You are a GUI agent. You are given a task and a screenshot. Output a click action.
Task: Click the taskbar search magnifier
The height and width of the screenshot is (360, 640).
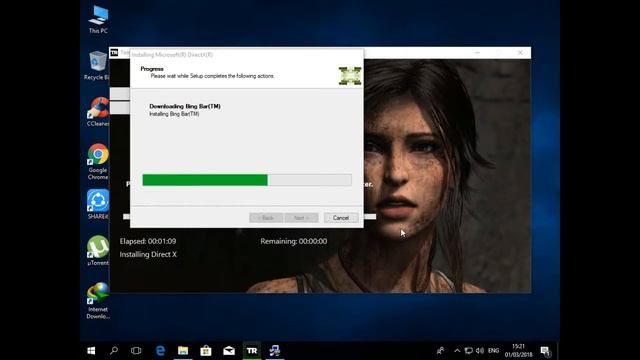pyautogui.click(x=114, y=351)
